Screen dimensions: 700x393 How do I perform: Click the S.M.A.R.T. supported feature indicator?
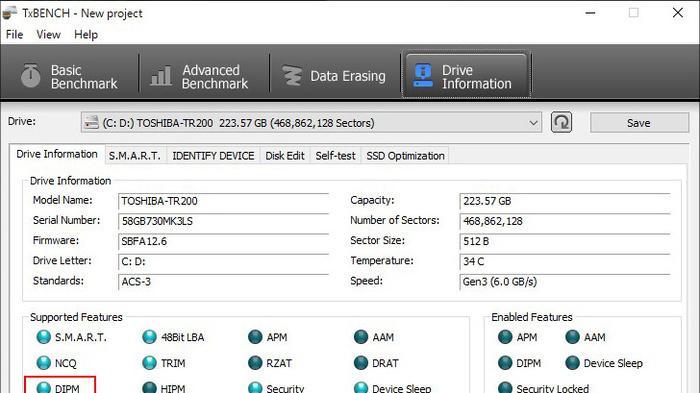coord(44,337)
